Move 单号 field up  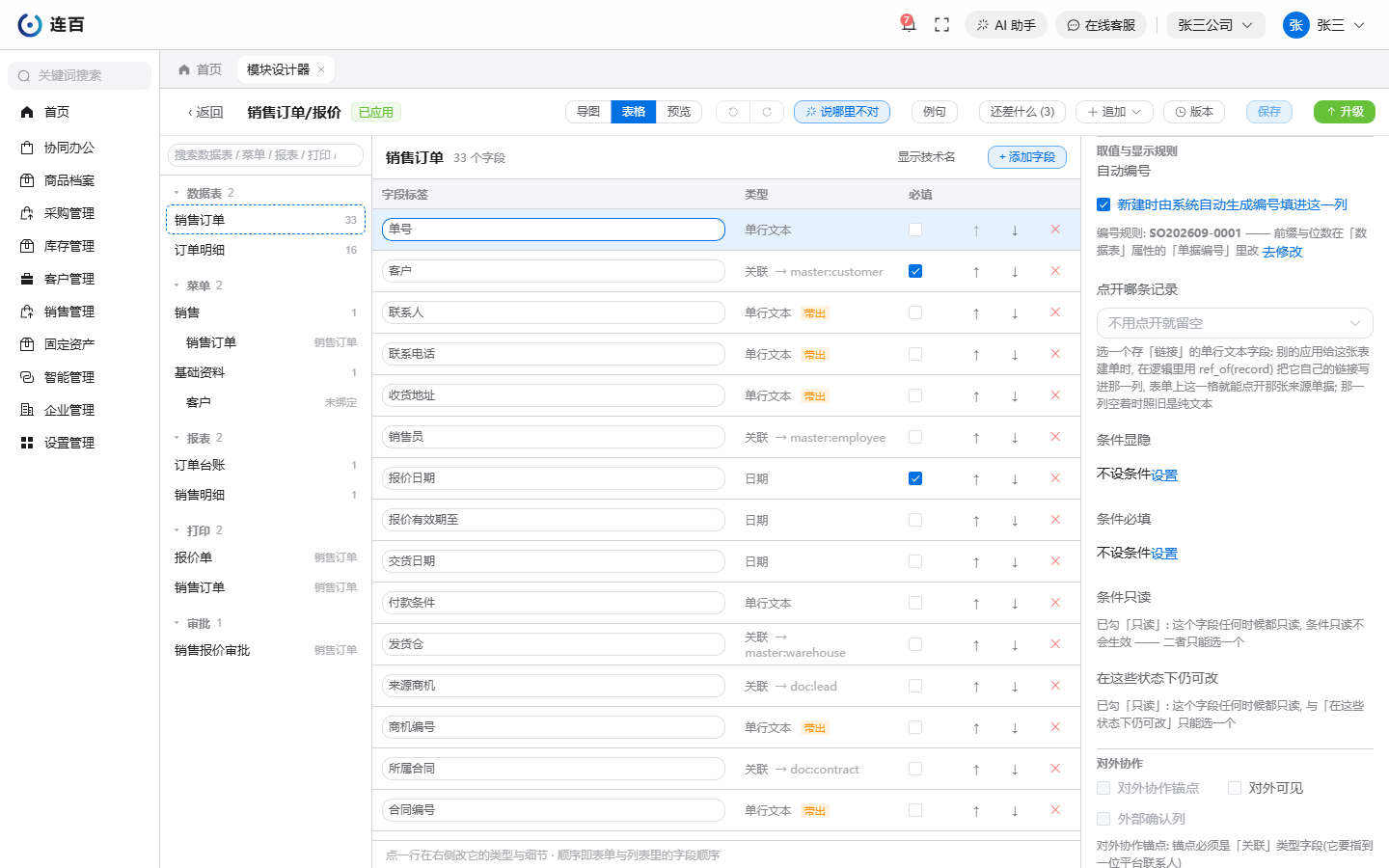click(976, 230)
